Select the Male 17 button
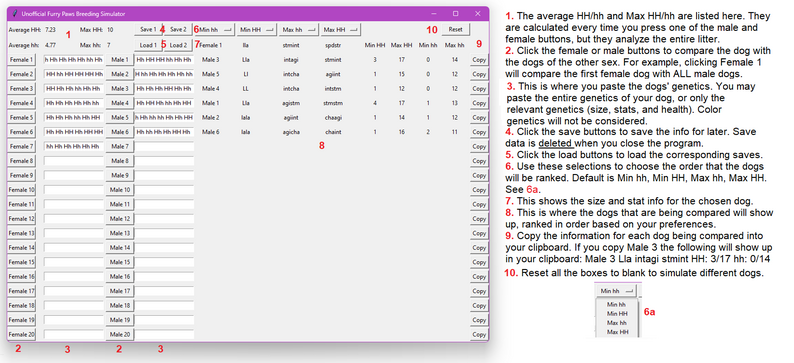 [120, 291]
